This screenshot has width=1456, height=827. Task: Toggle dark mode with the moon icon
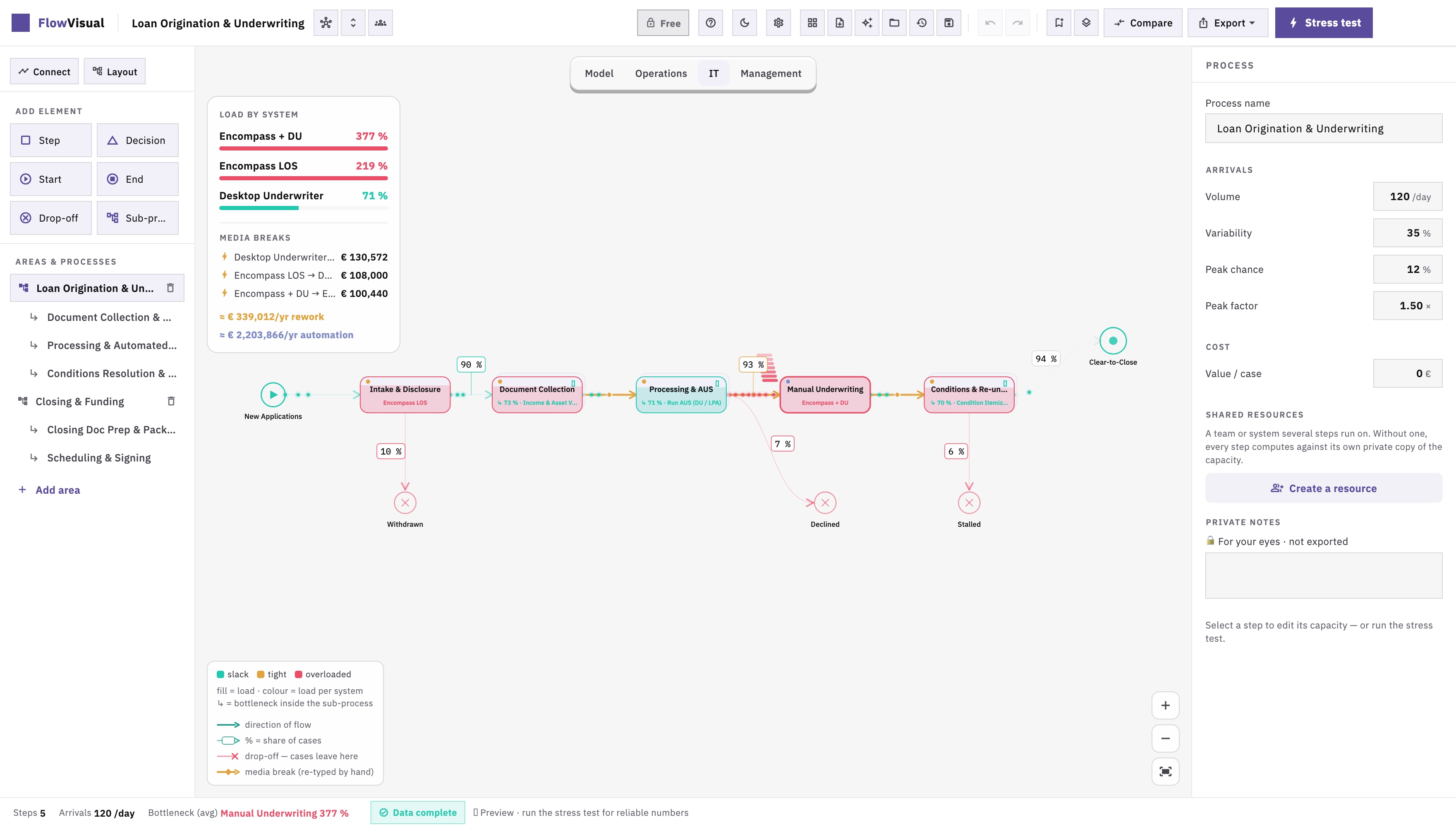744,23
